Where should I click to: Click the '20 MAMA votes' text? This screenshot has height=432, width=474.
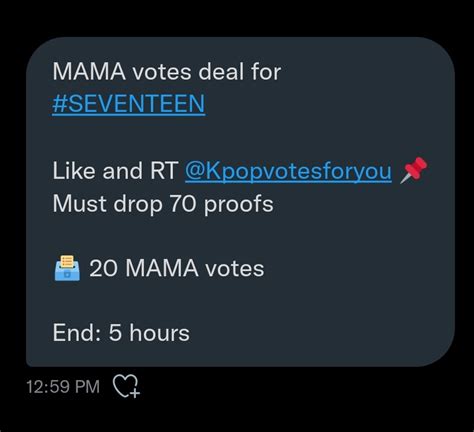tap(177, 268)
